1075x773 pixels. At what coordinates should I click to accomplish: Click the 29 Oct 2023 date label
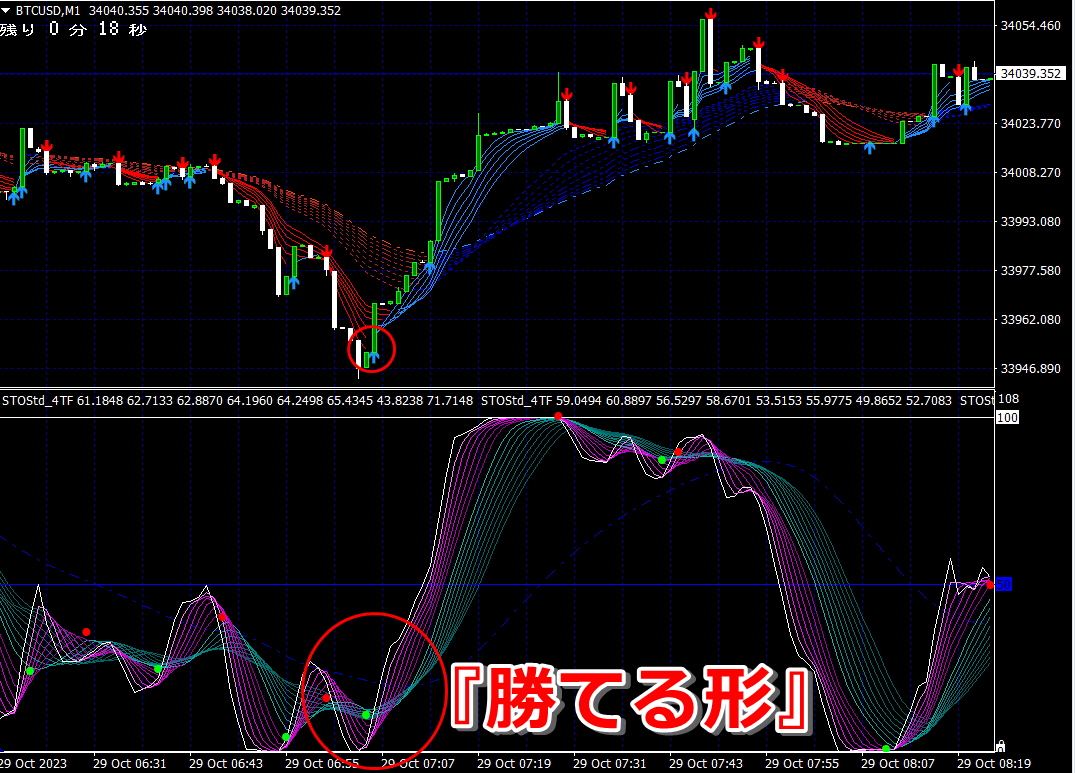coord(34,763)
